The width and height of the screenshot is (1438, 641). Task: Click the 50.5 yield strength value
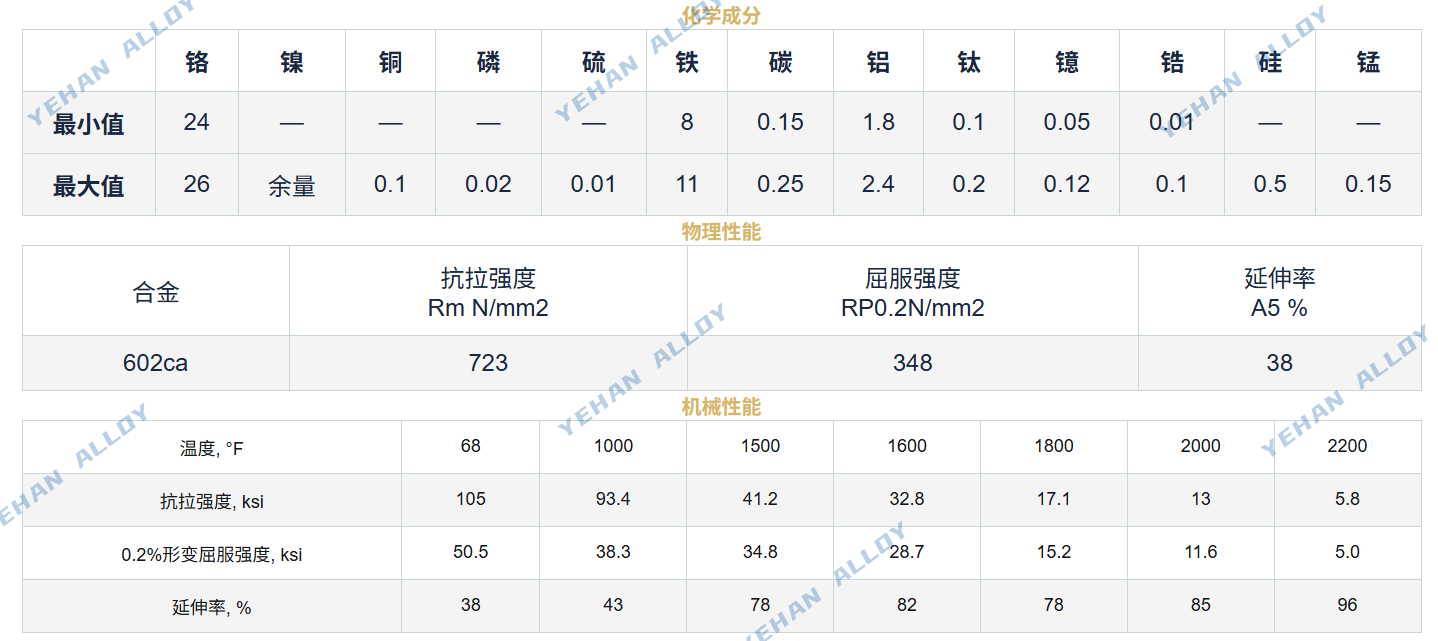[471, 552]
